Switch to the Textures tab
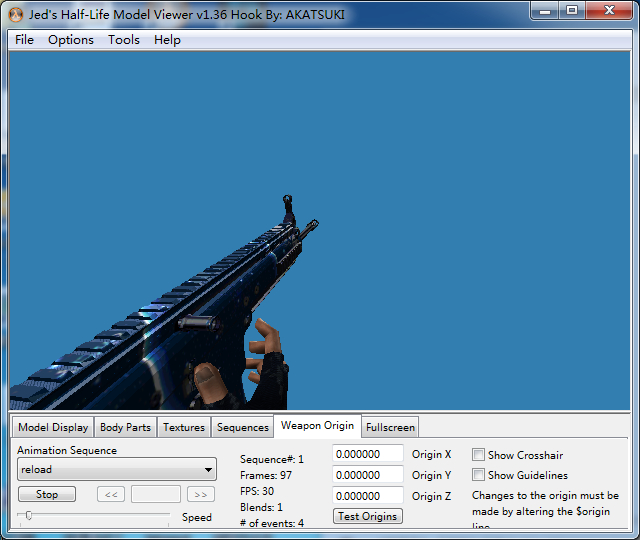The image size is (640, 540). [184, 427]
